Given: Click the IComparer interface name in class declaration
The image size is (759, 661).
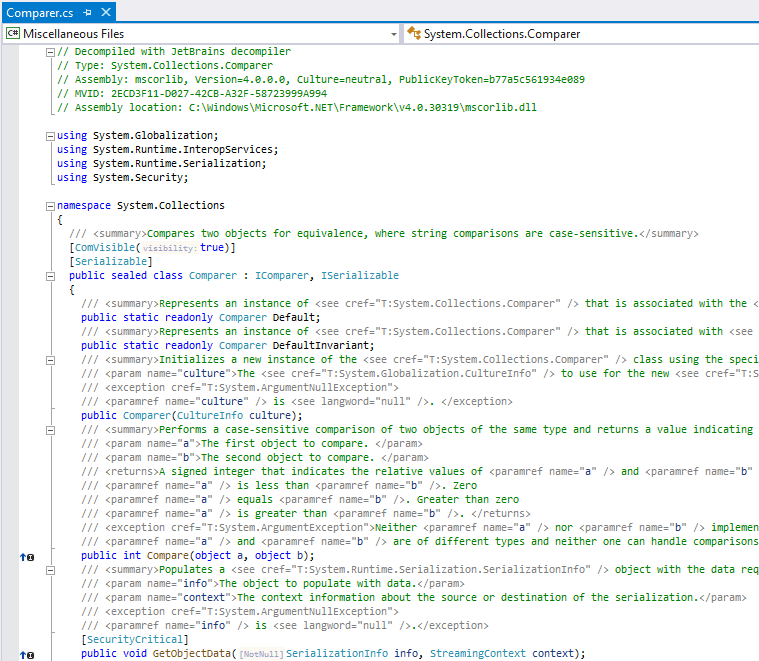Looking at the screenshot, I should point(281,275).
